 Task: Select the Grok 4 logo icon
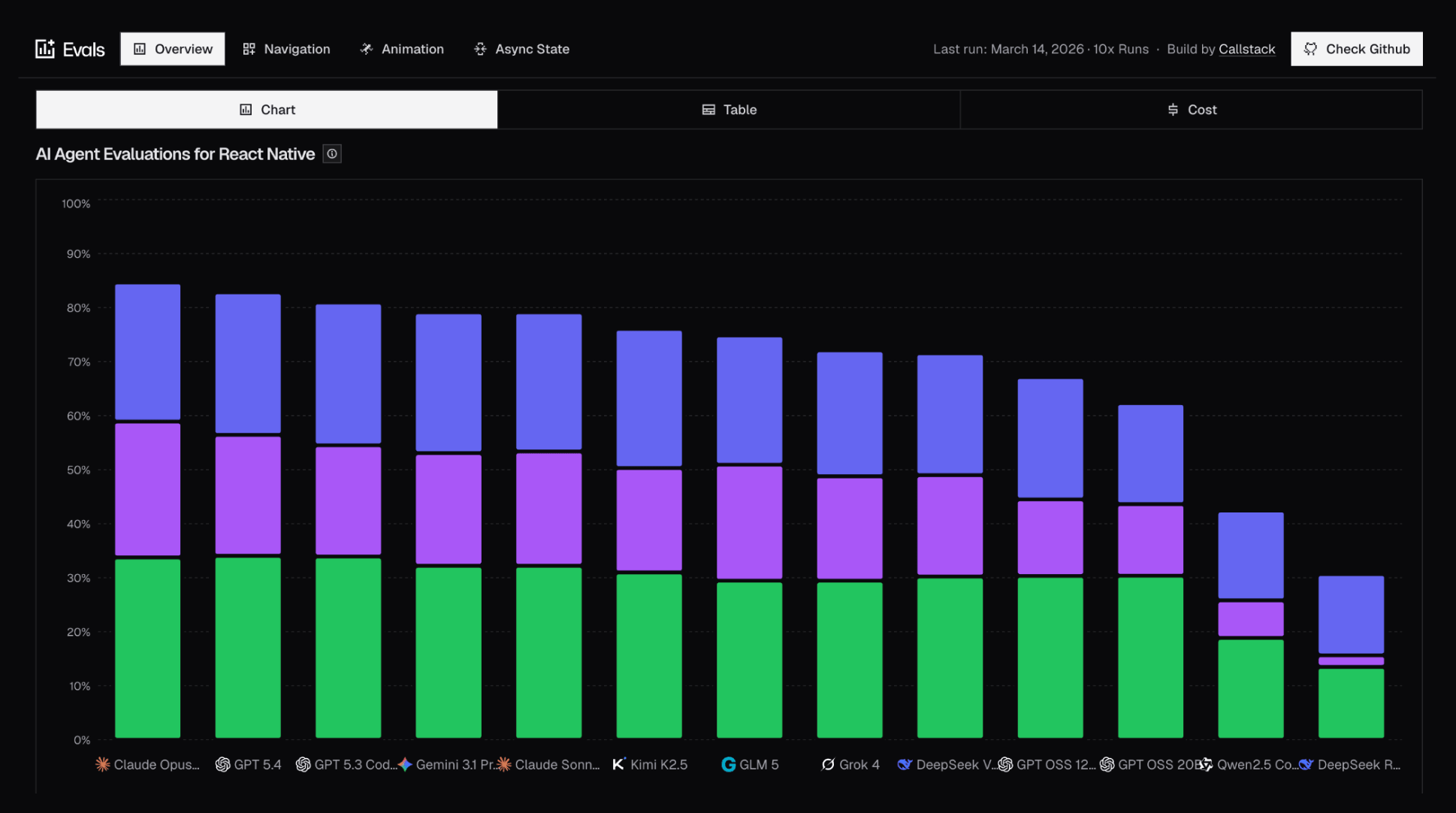point(828,764)
